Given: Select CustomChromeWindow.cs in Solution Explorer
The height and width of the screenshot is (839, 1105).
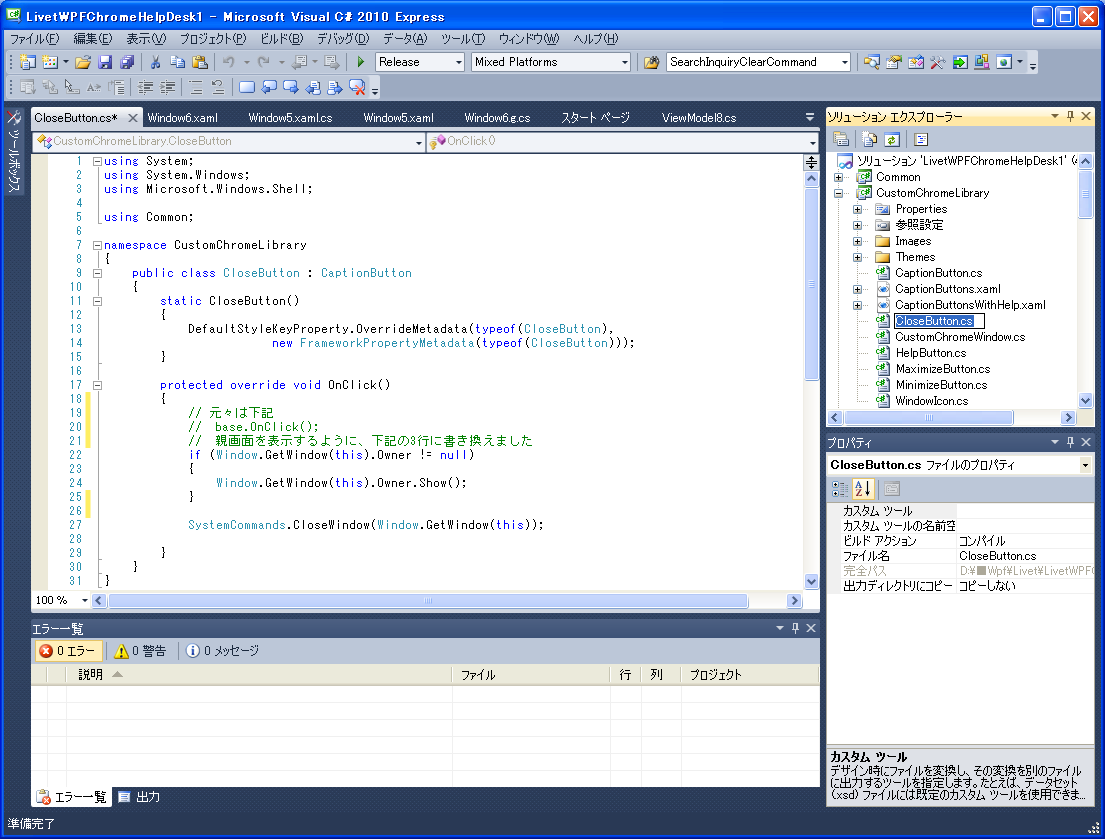Looking at the screenshot, I should tap(960, 337).
